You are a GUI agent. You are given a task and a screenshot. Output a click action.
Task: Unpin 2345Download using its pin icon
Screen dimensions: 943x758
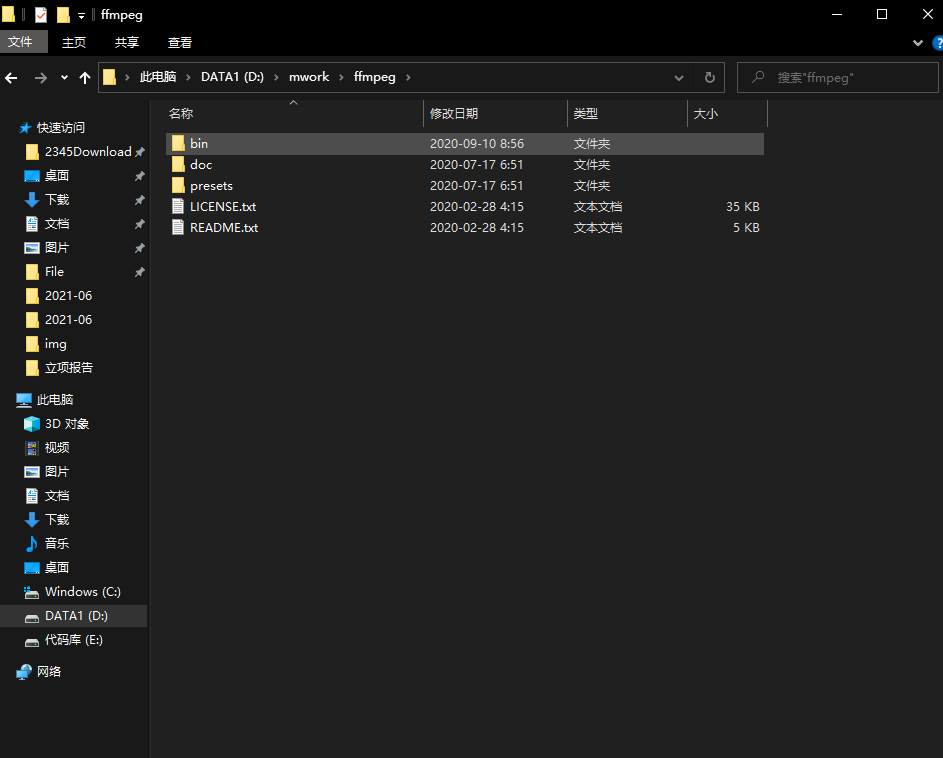point(140,152)
